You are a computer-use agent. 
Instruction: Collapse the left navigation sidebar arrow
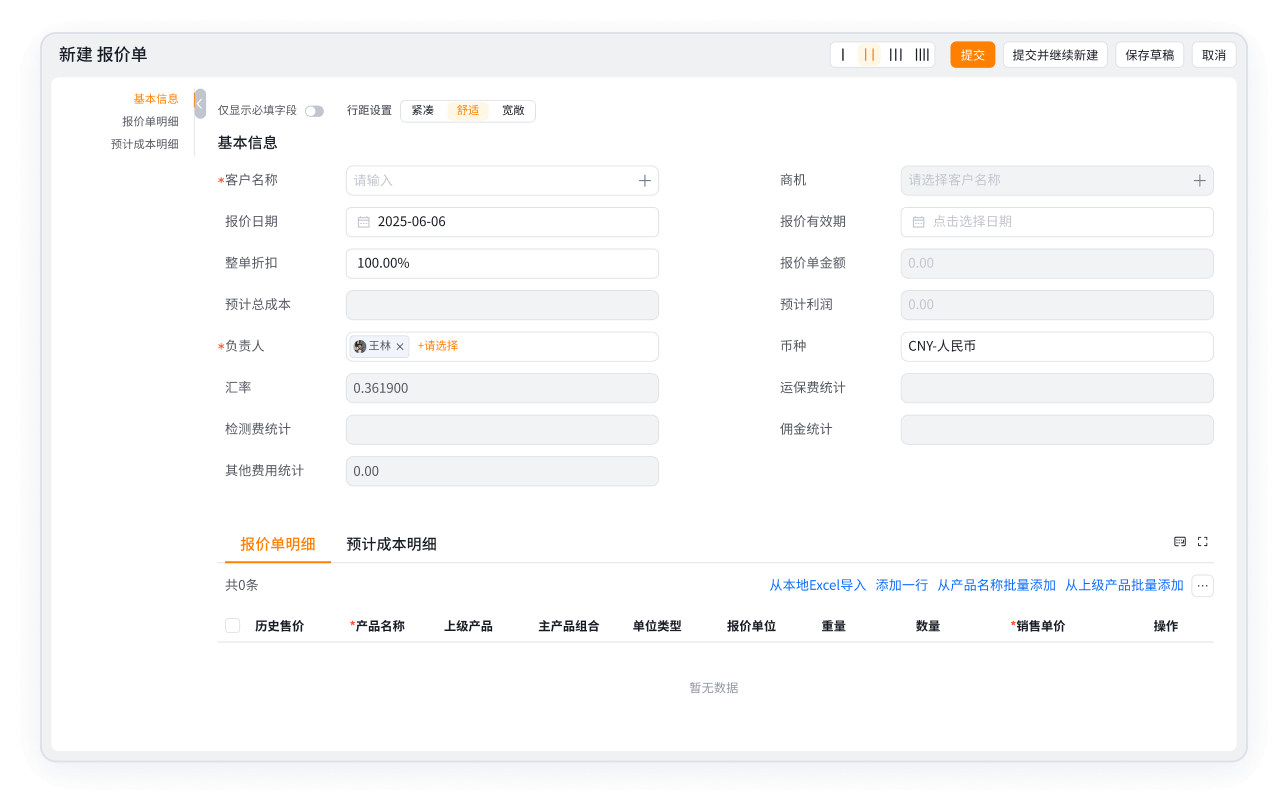(200, 104)
